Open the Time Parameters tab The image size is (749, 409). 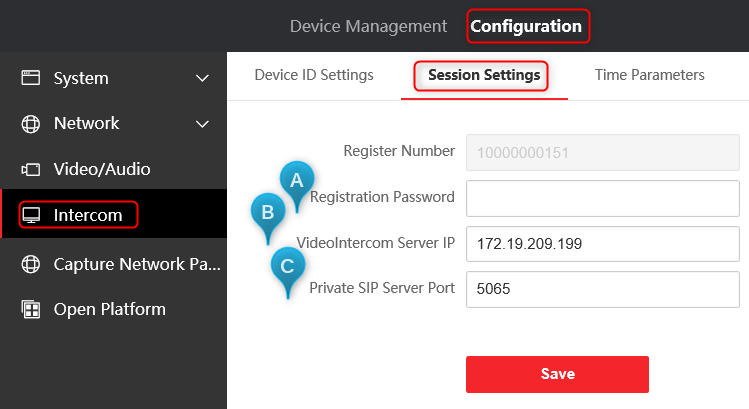pyautogui.click(x=649, y=75)
